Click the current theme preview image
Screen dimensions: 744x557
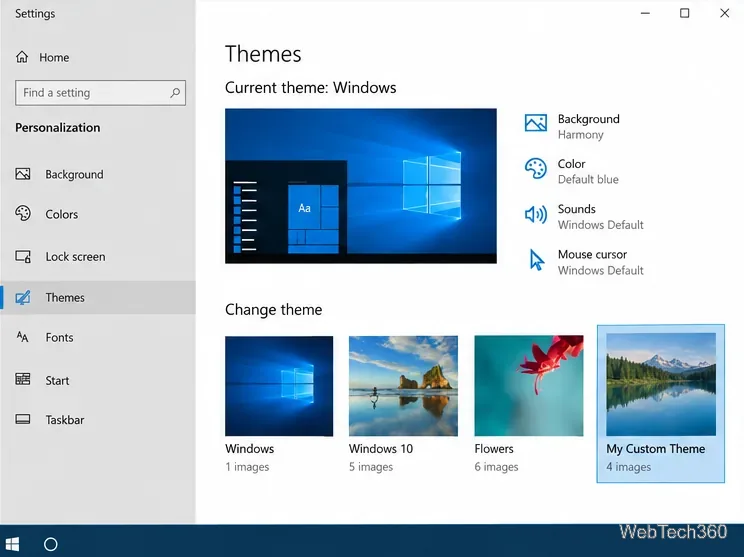click(361, 186)
